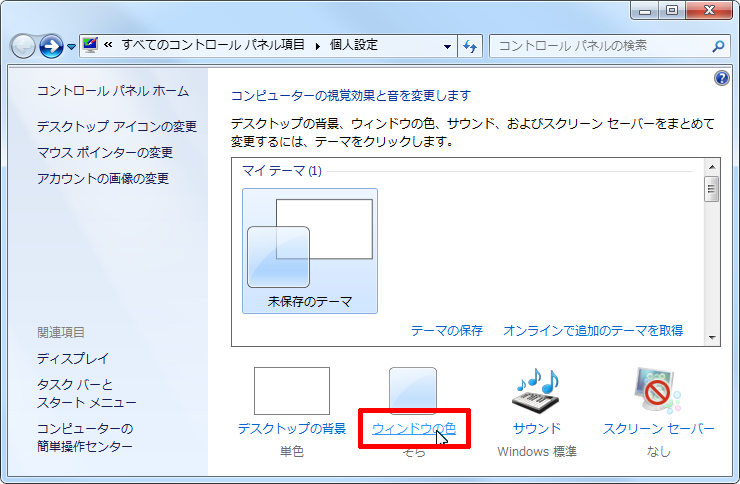Select すべてのコントロール パネル項目 breadcrumb
This screenshot has width=740, height=484.
(x=213, y=45)
